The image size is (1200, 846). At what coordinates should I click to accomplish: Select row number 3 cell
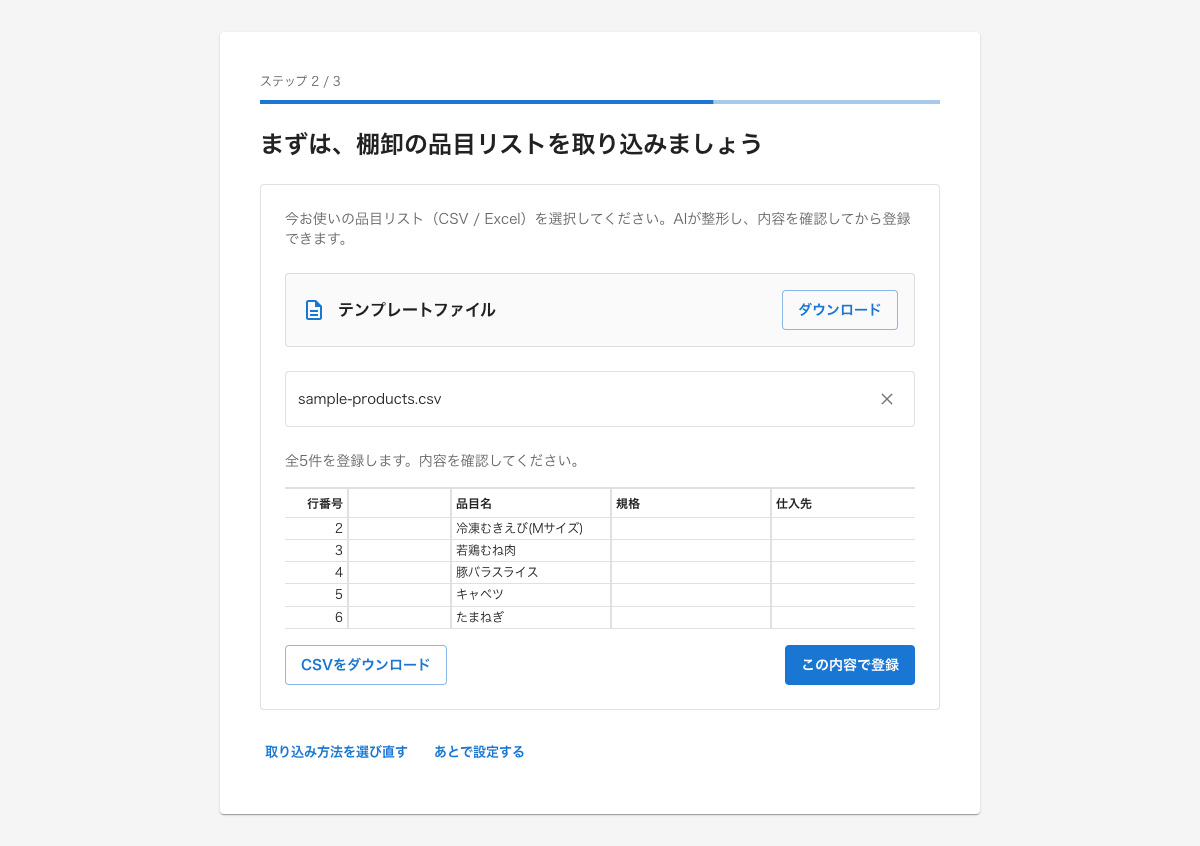pos(316,550)
